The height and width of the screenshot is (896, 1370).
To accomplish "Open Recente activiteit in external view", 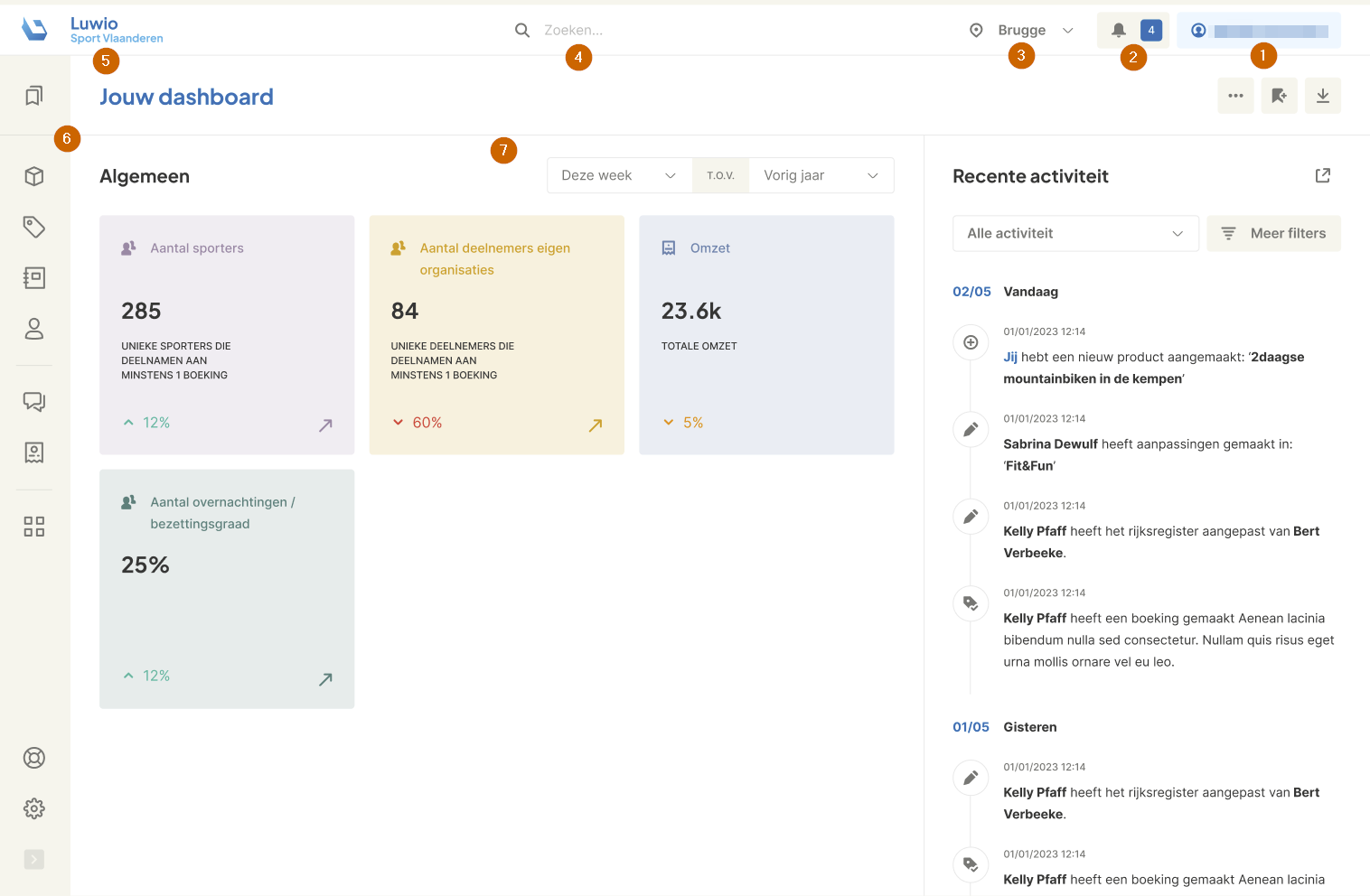I will (1322, 175).
